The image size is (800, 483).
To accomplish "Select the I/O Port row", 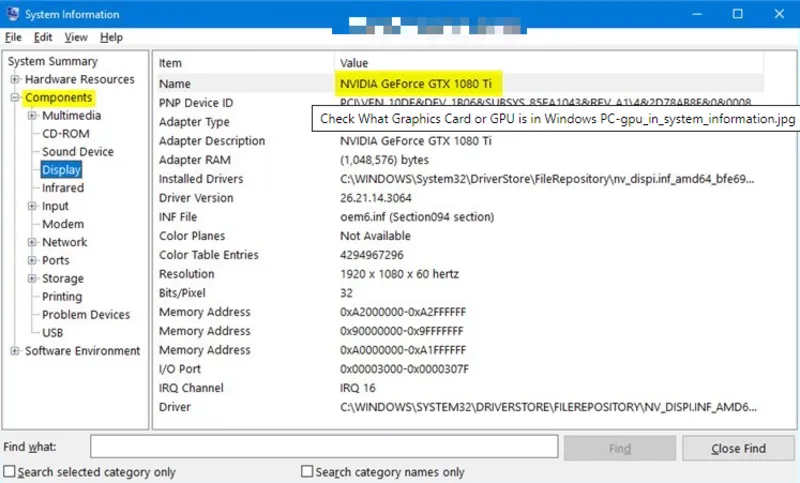I will click(459, 369).
